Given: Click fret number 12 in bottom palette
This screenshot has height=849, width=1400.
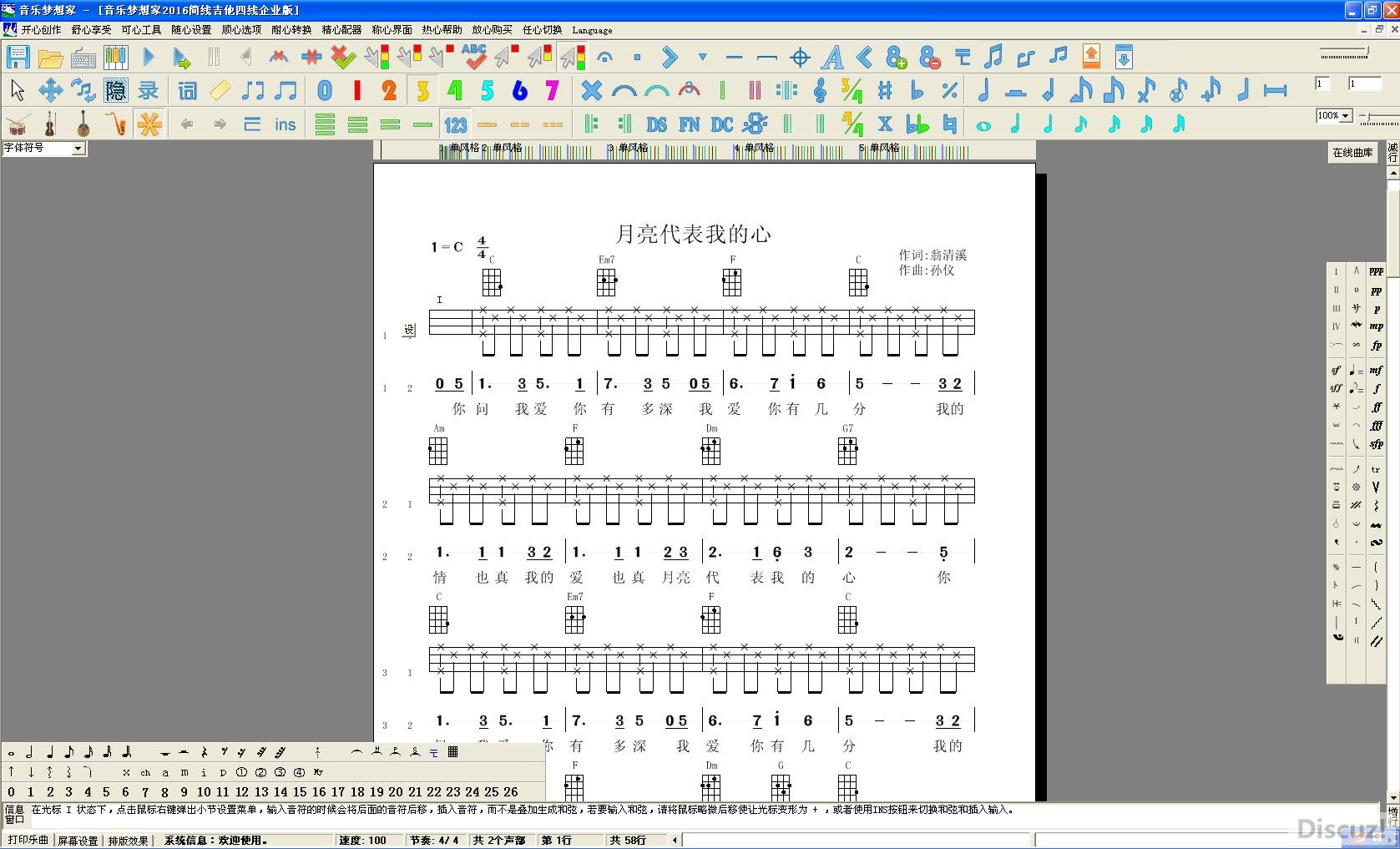Looking at the screenshot, I should pyautogui.click(x=241, y=791).
